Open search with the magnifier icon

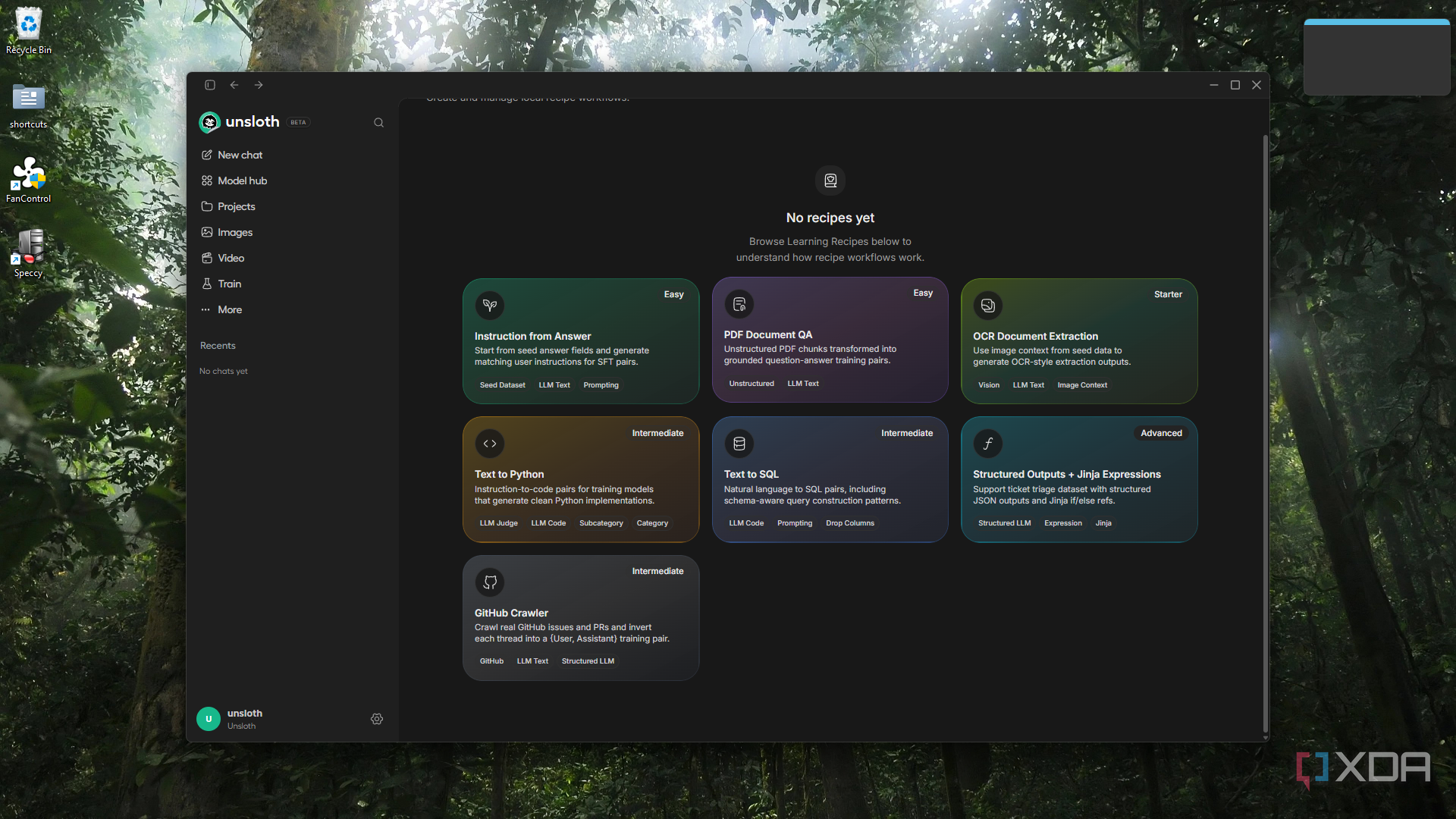378,123
